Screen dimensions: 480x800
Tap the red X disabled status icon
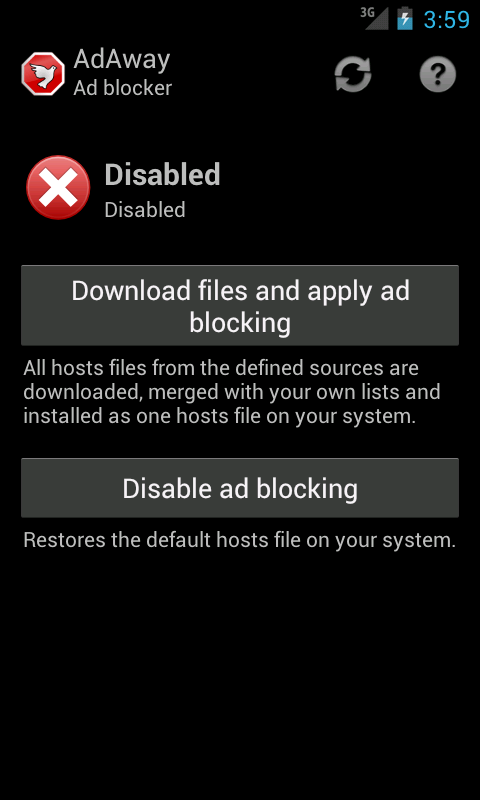[x=58, y=188]
